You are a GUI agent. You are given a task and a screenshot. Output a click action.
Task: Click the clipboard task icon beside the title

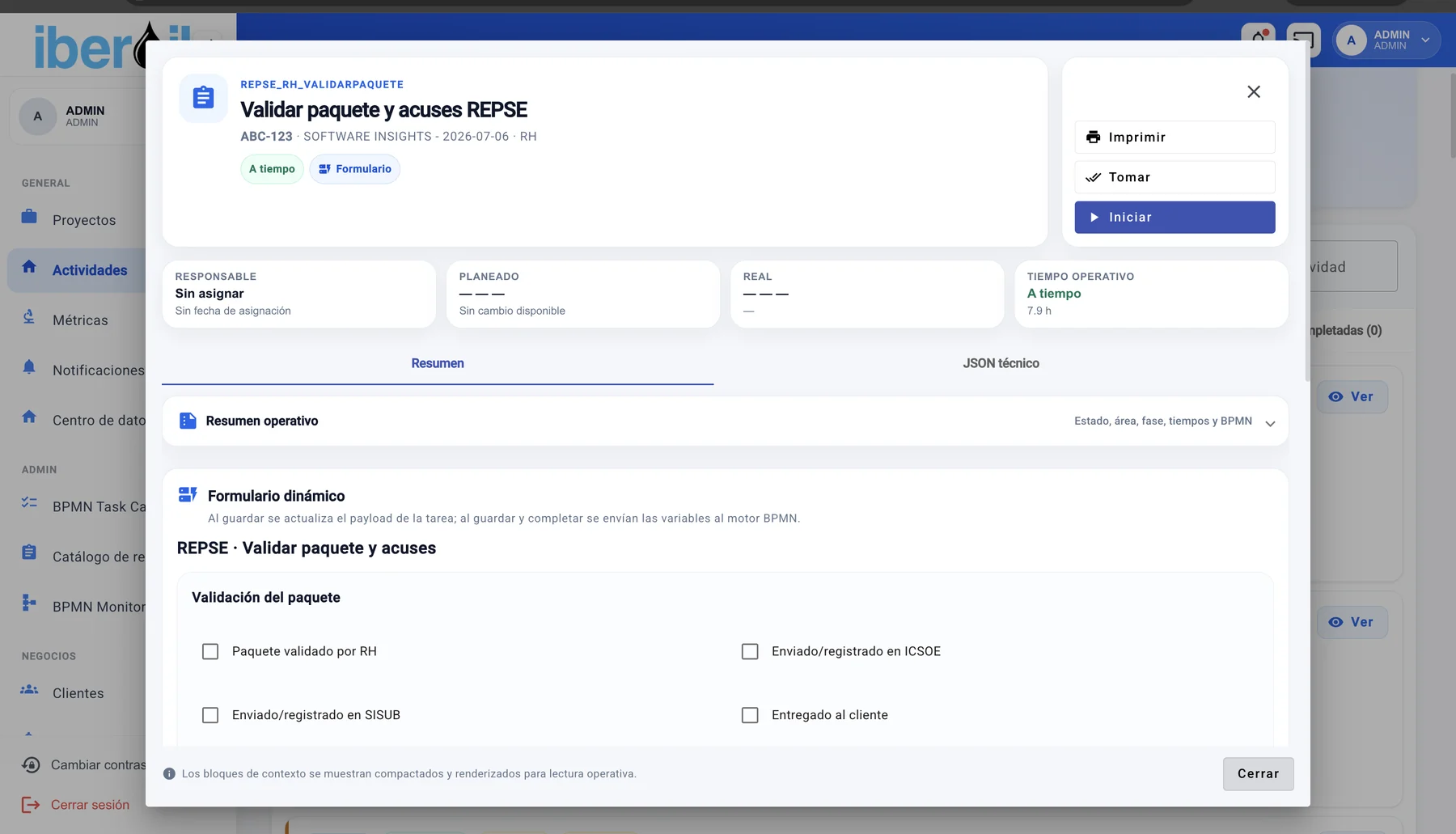[x=203, y=98]
